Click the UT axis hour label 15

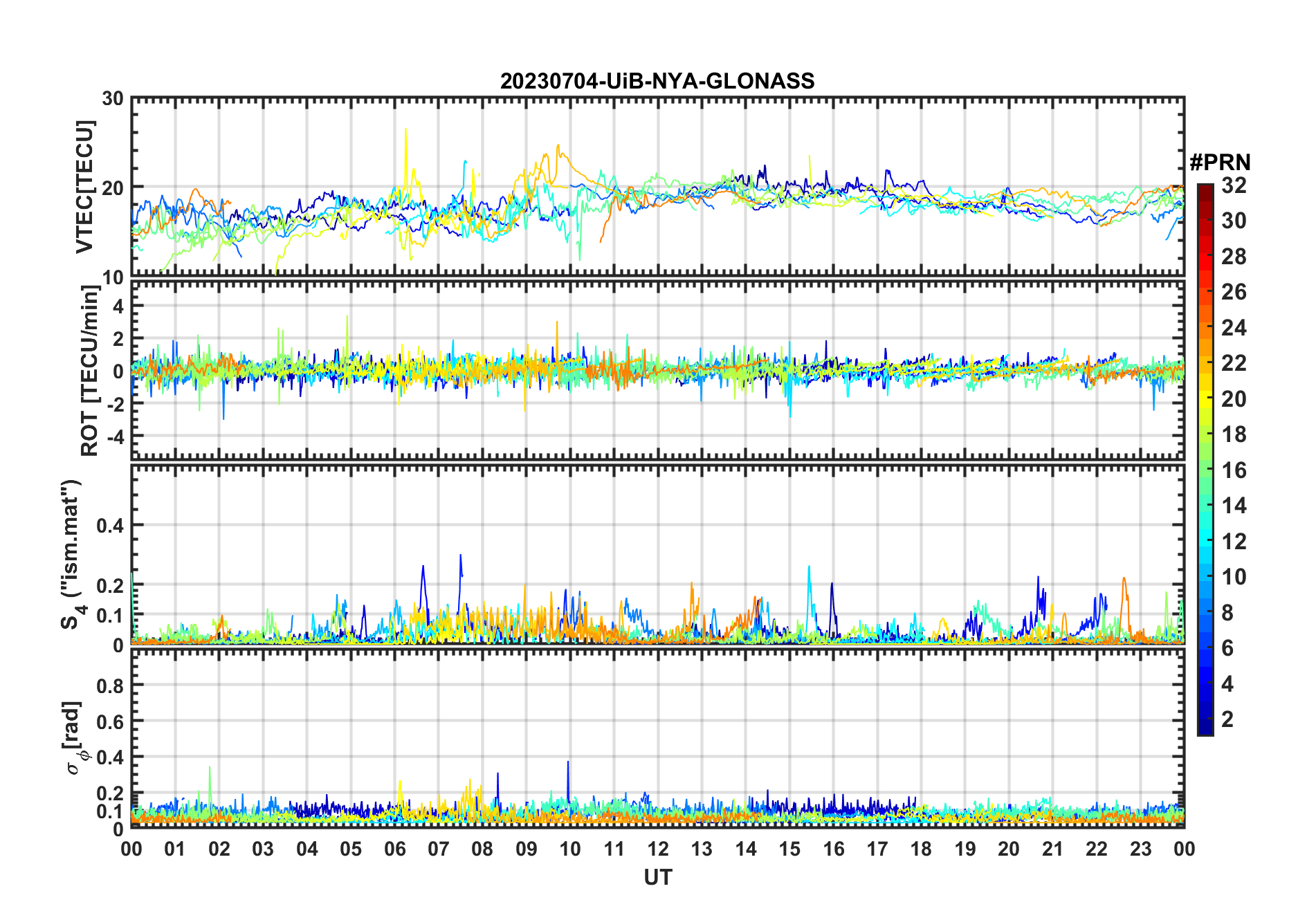click(x=789, y=849)
